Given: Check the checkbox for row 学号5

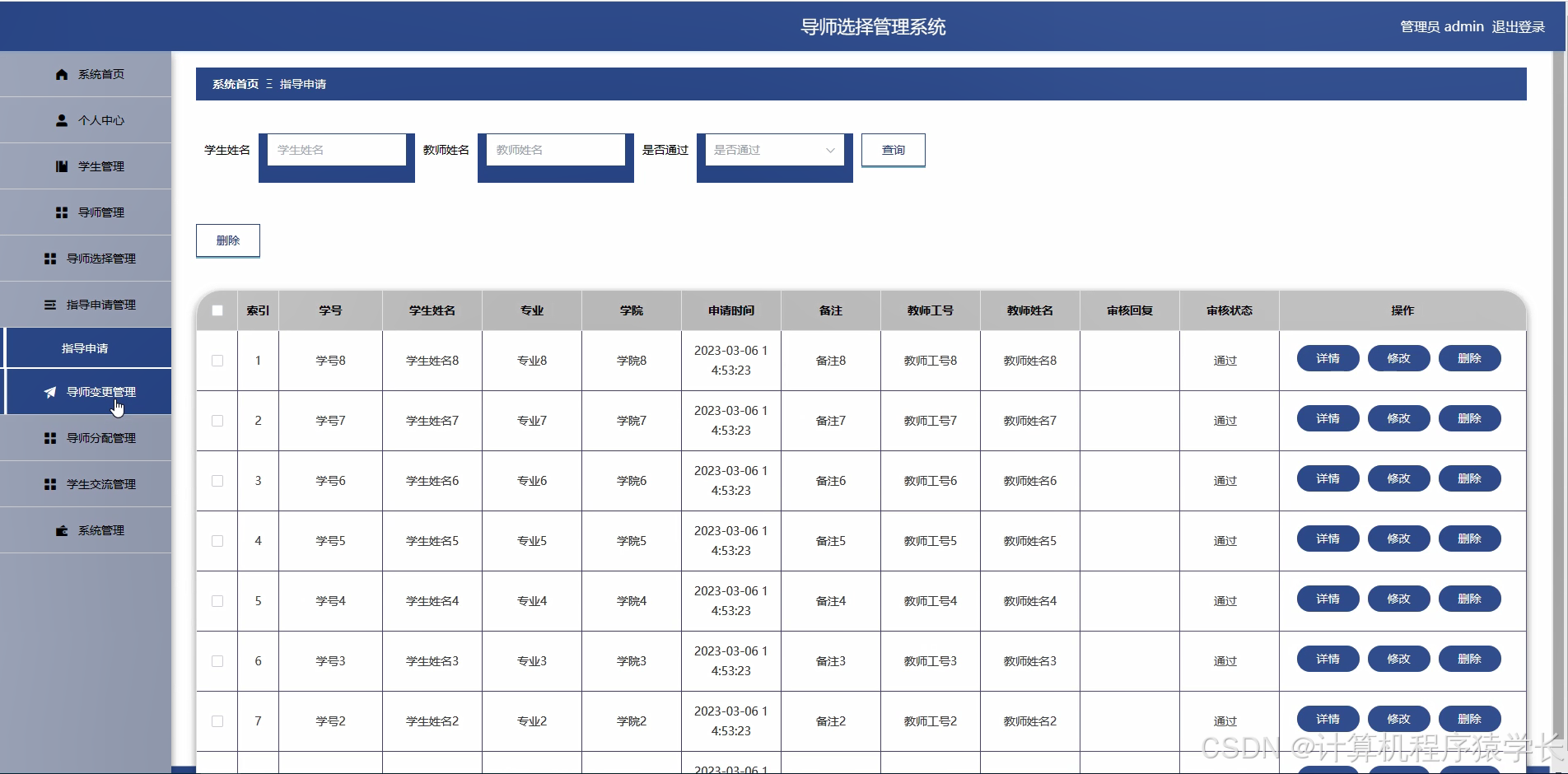Looking at the screenshot, I should 217,541.
